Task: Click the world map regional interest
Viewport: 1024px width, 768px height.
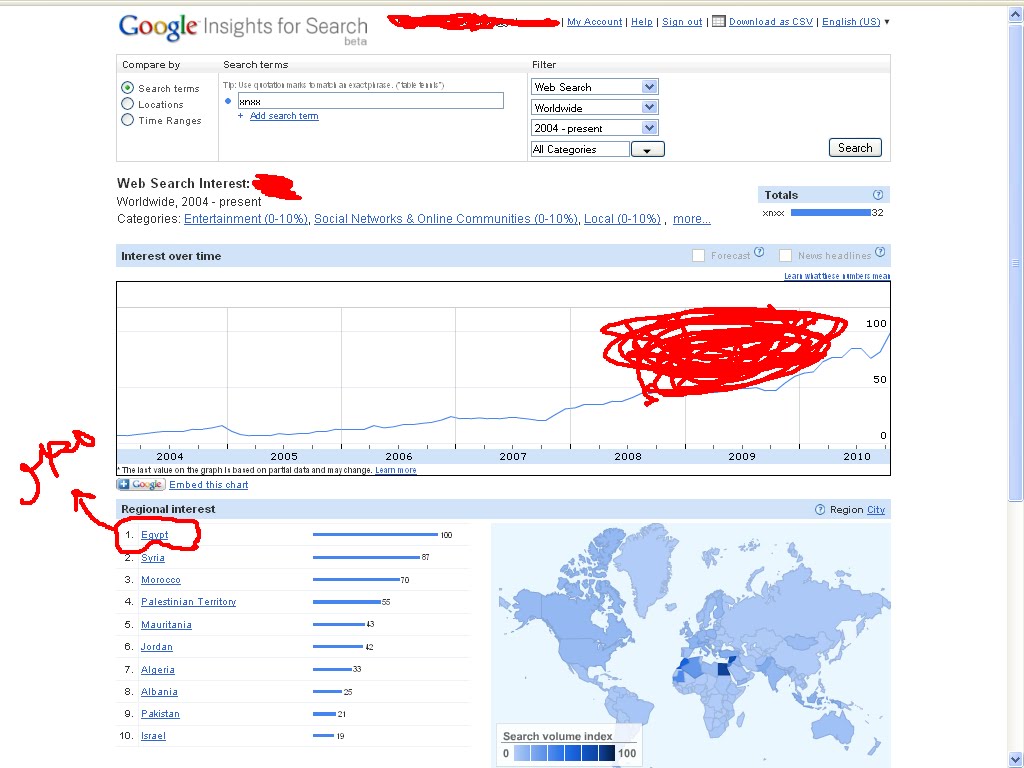Action: [690, 645]
